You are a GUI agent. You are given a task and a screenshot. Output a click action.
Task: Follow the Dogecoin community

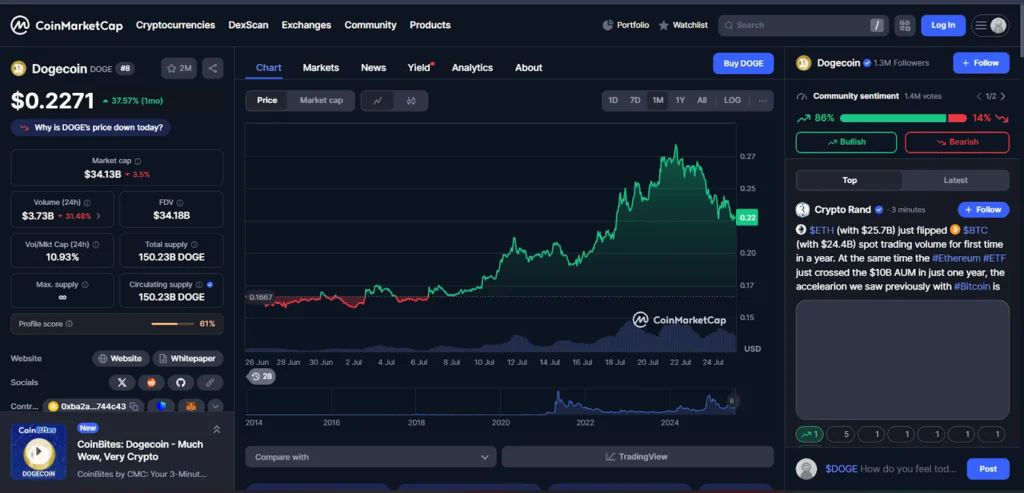[981, 63]
